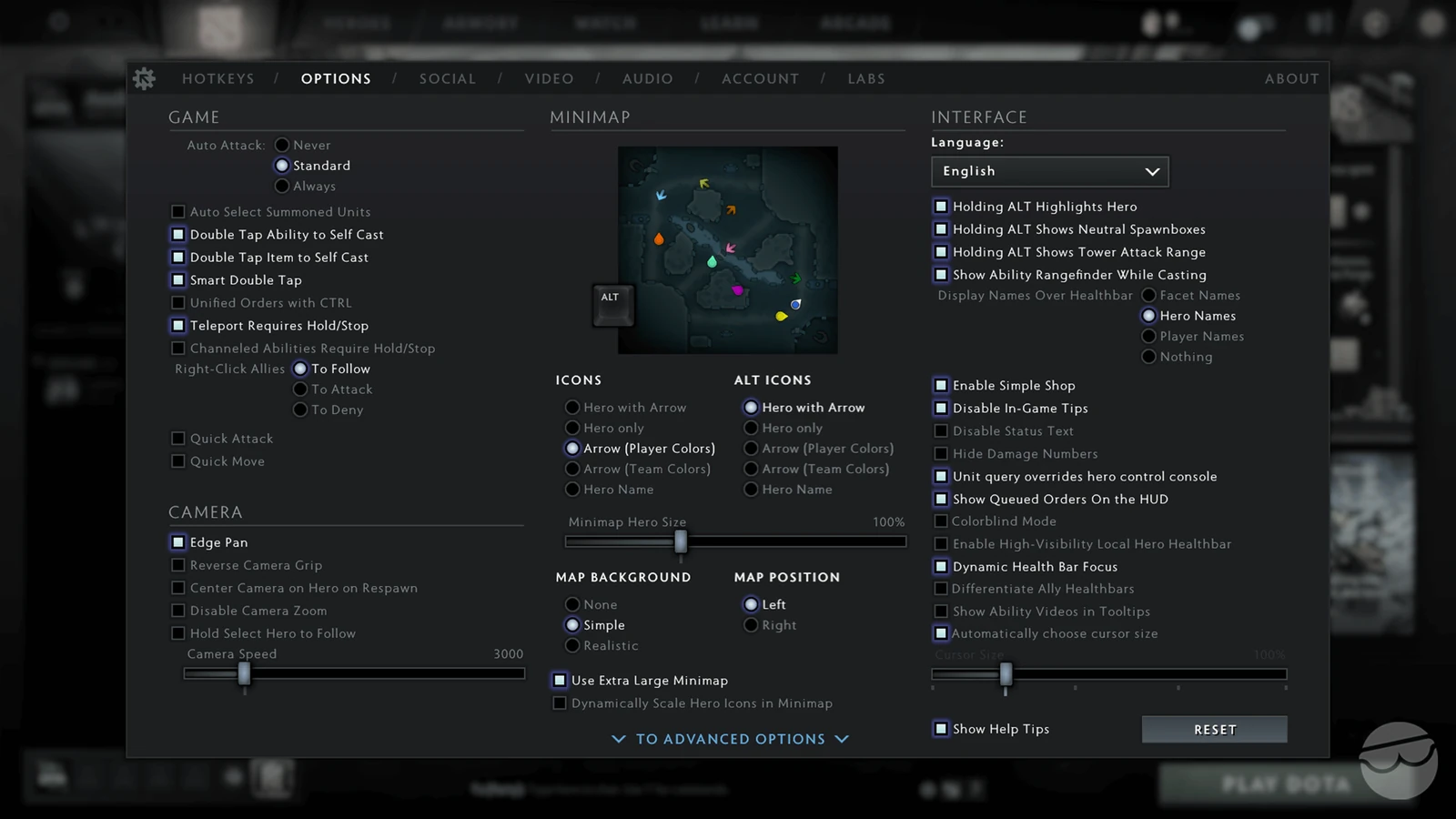Viewport: 1456px width, 819px height.
Task: Set Right-Click Allies To Deny
Action: tap(300, 409)
